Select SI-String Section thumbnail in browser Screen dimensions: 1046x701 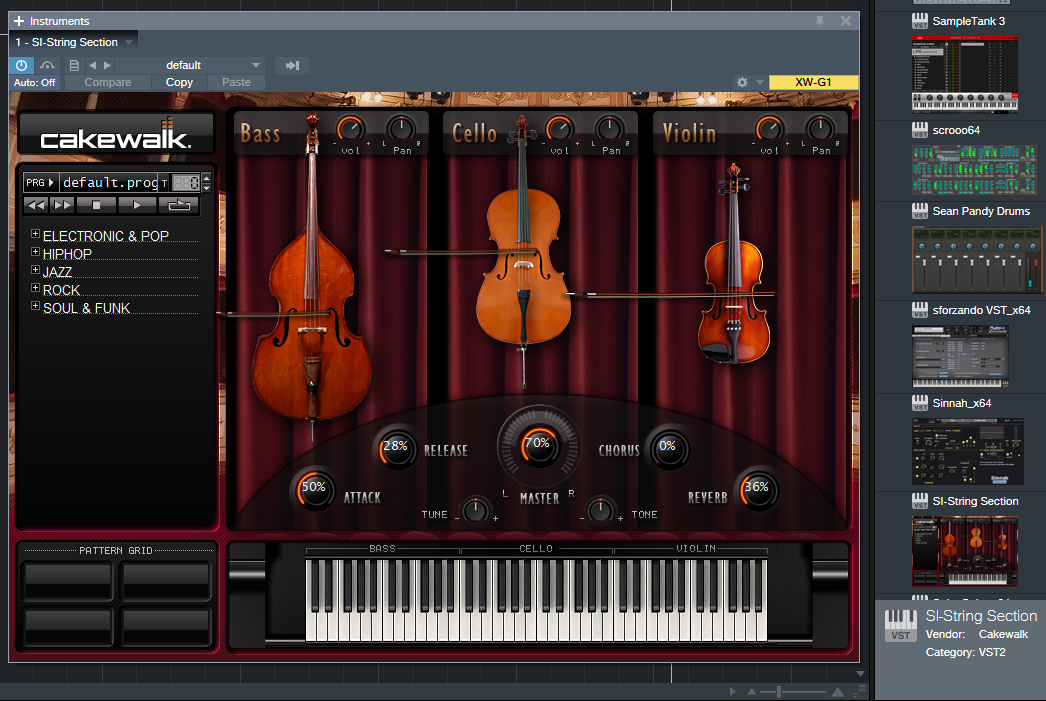[965, 552]
